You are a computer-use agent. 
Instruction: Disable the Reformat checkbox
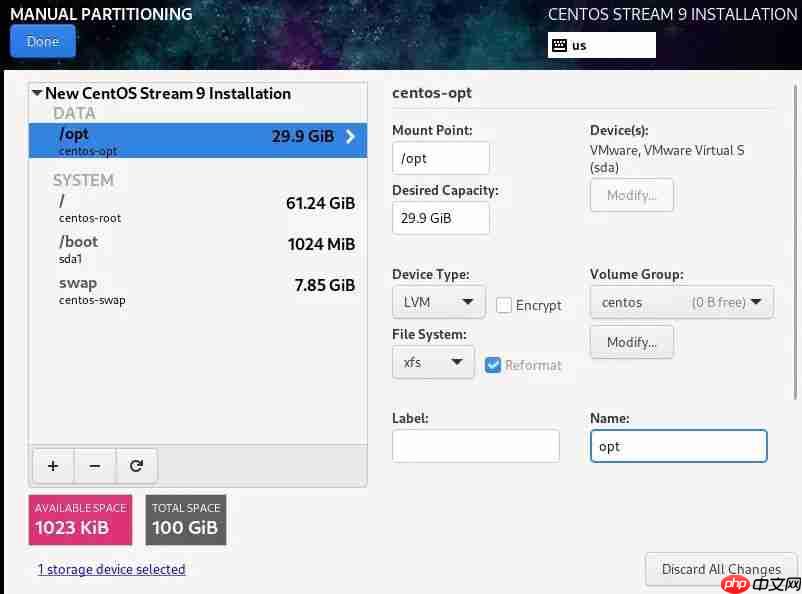(493, 365)
